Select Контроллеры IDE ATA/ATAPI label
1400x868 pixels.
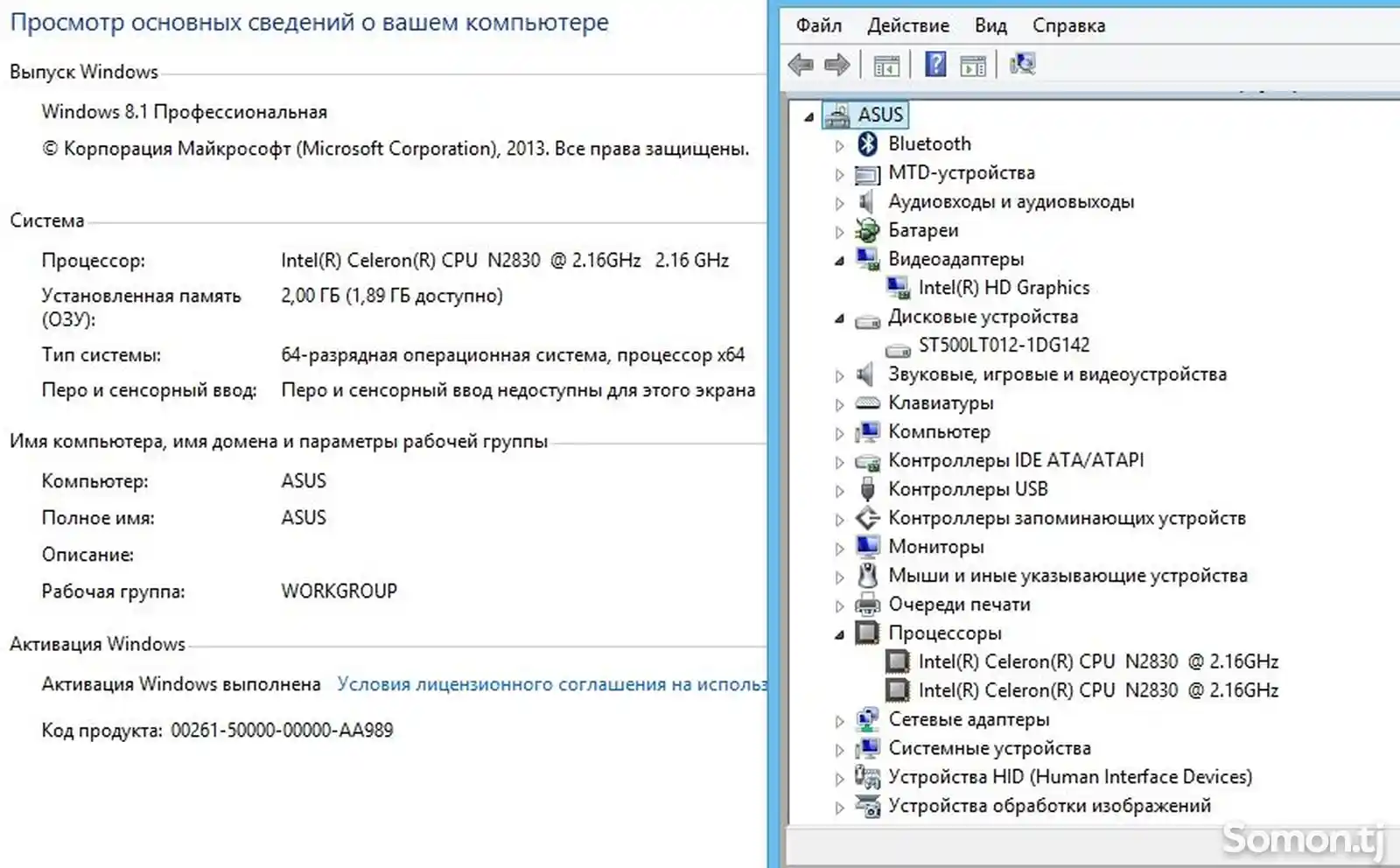(1016, 460)
